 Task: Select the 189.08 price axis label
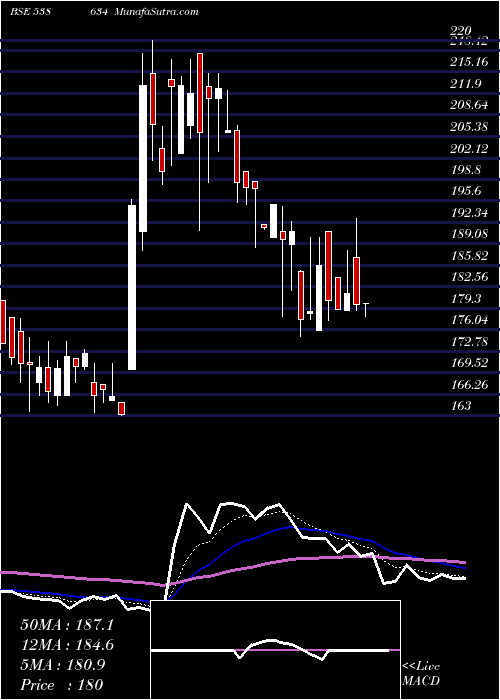[469, 233]
